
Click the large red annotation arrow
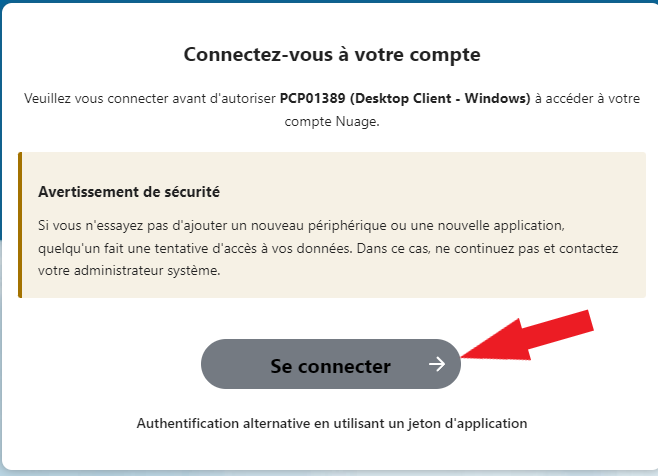pyautogui.click(x=540, y=335)
